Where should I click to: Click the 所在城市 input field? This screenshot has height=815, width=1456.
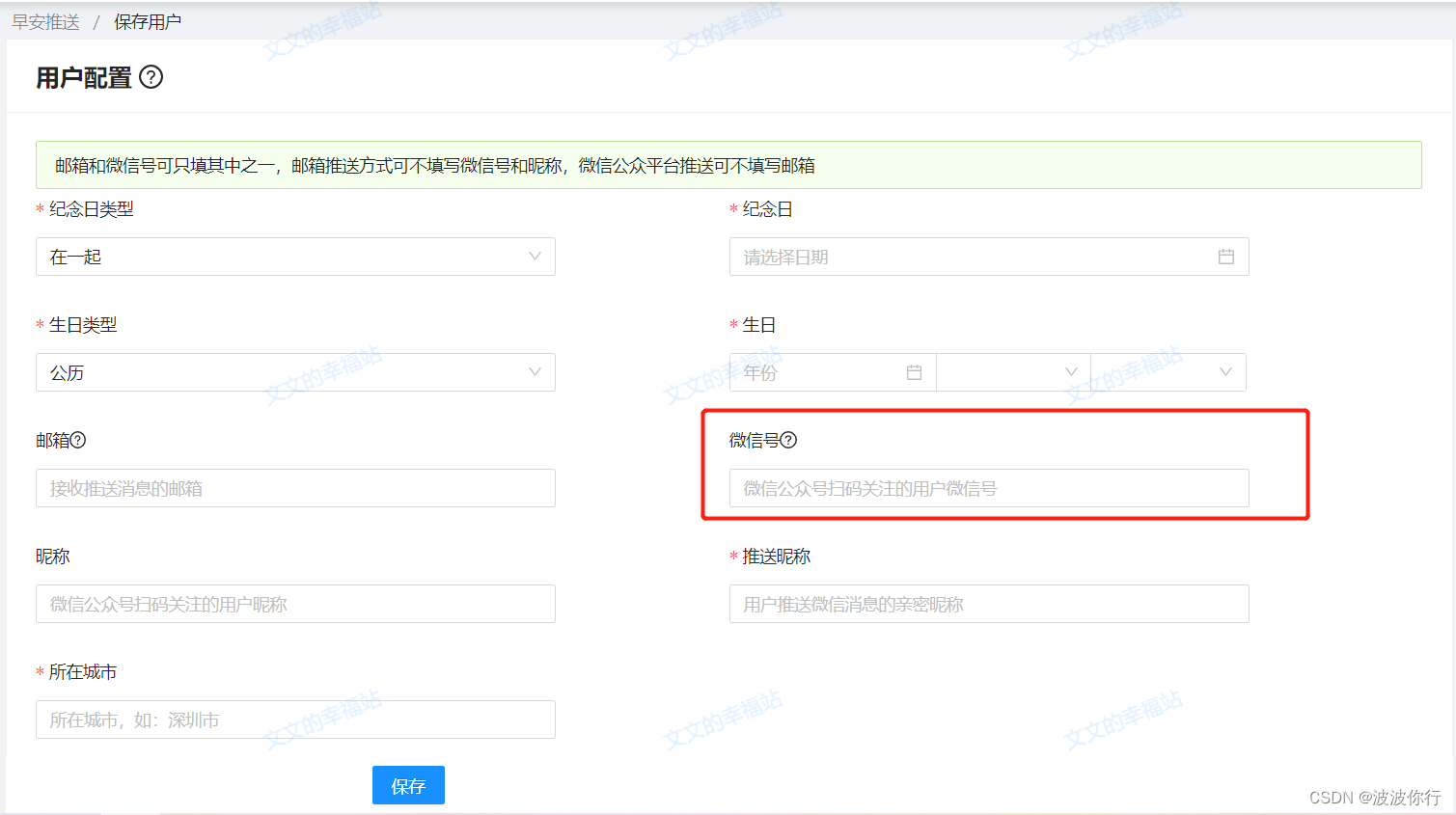point(295,720)
